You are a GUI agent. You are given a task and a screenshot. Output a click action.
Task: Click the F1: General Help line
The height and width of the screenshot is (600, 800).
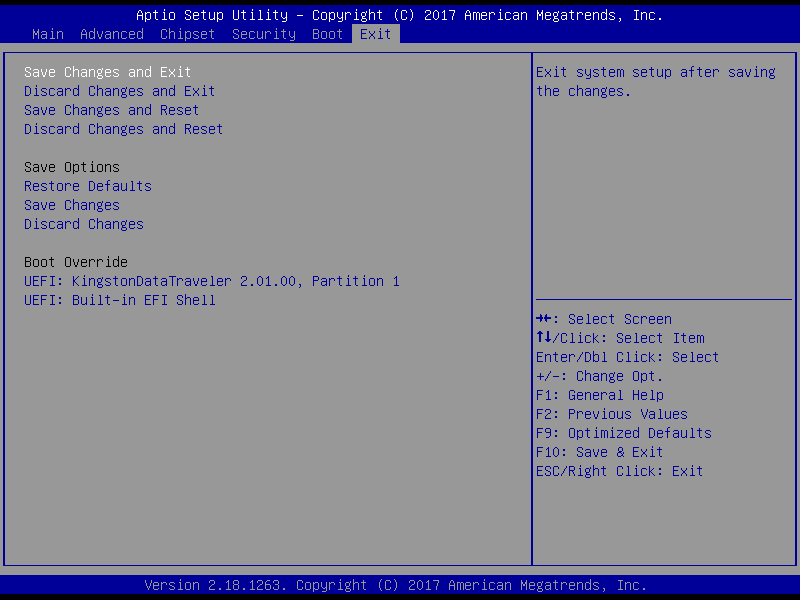tap(600, 395)
